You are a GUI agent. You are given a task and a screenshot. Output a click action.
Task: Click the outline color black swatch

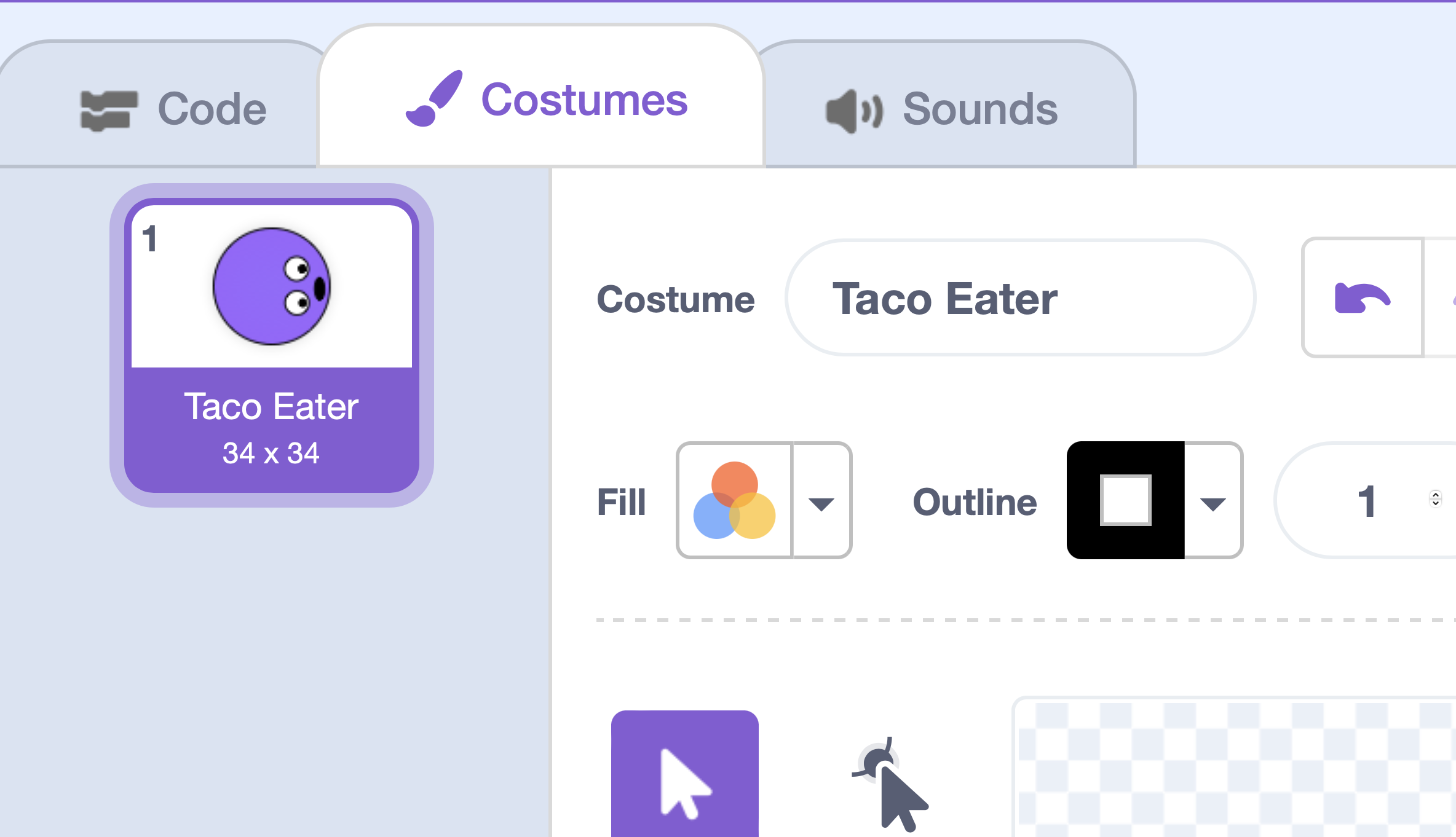pyautogui.click(x=1123, y=500)
